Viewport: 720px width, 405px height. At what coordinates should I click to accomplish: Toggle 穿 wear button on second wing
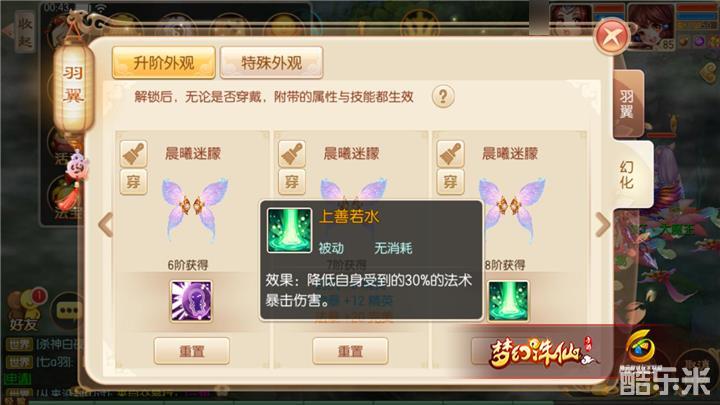click(292, 182)
